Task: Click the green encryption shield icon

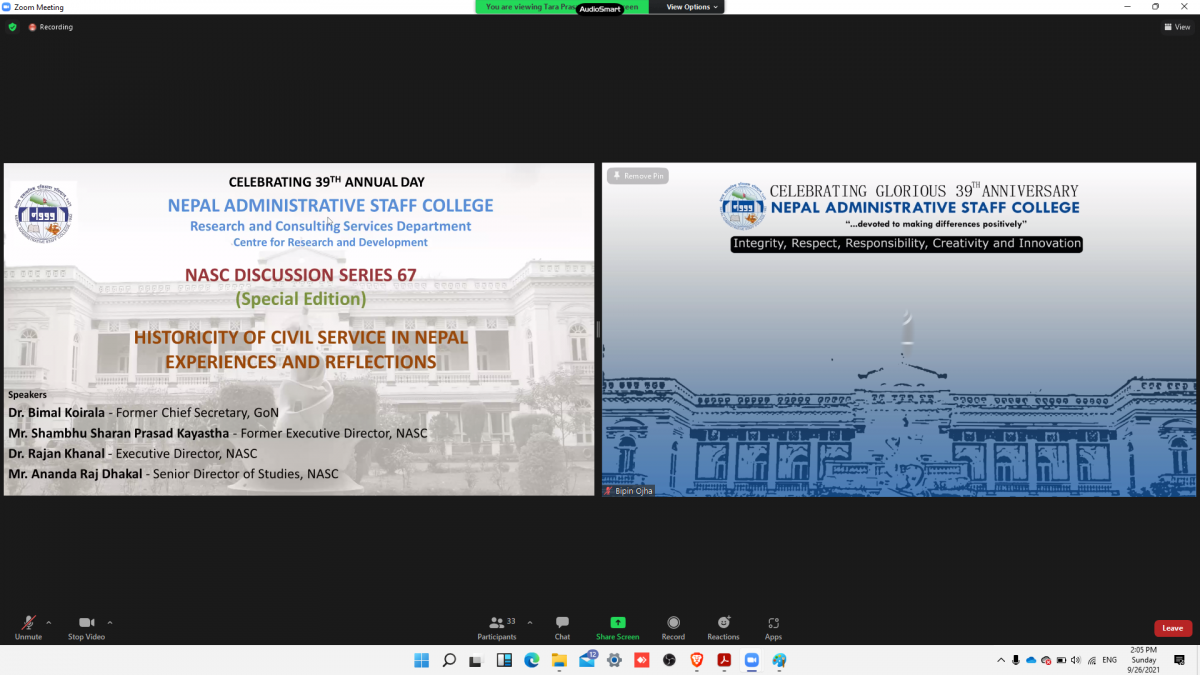Action: click(x=12, y=27)
